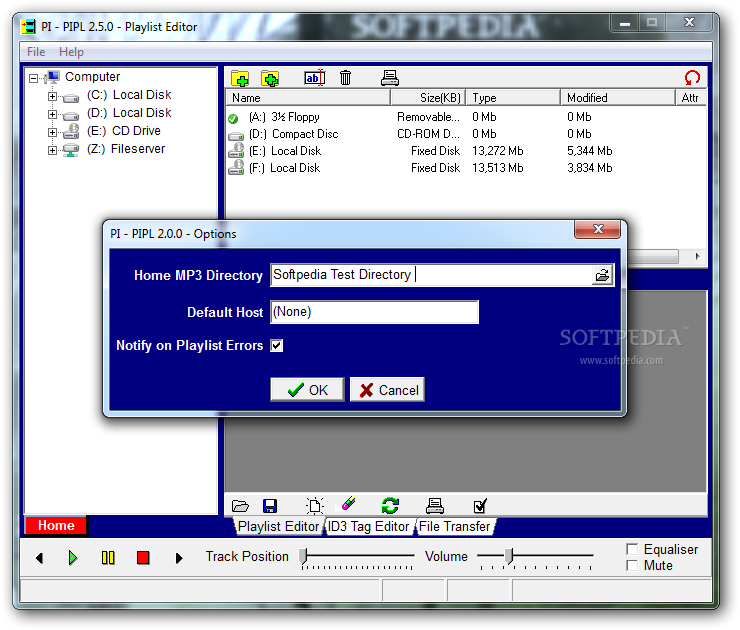Click the (E:) Local Disk drive icon in list
This screenshot has width=740, height=630.
click(236, 151)
